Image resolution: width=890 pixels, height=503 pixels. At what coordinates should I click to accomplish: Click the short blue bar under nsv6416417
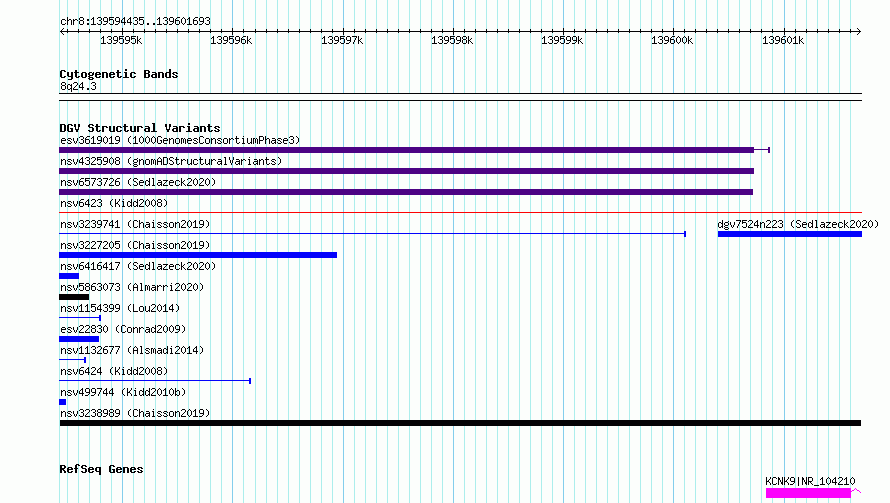69,276
